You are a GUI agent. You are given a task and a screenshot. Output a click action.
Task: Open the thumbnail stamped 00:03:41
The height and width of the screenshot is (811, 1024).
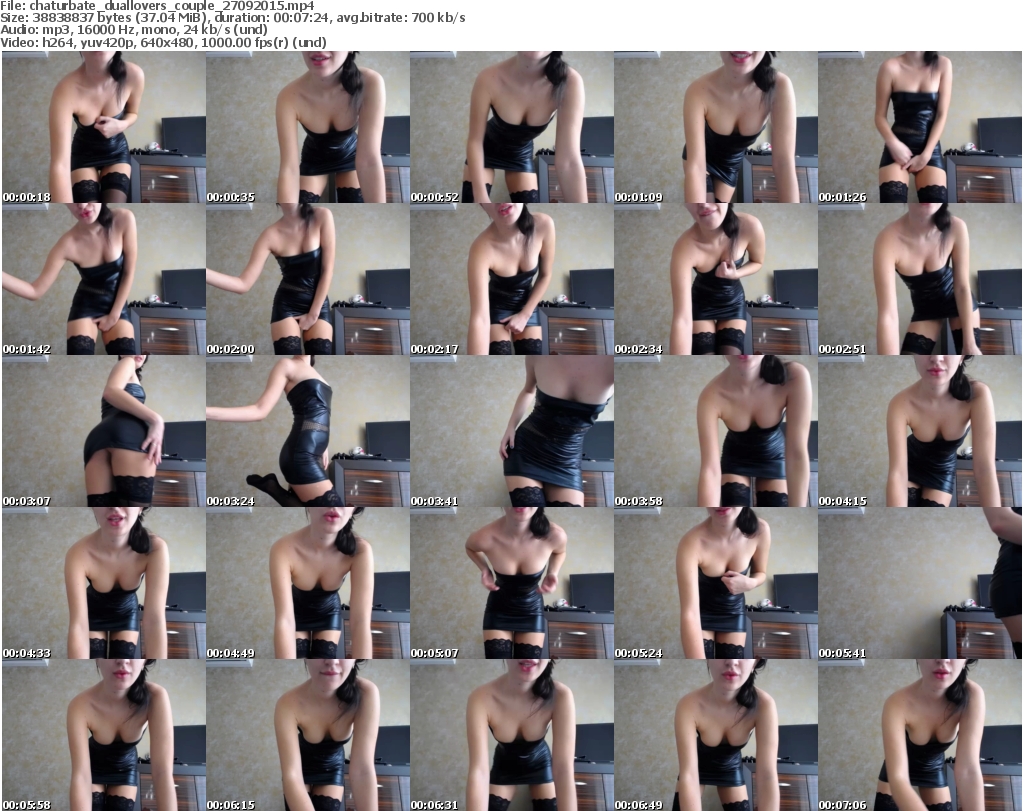point(512,431)
